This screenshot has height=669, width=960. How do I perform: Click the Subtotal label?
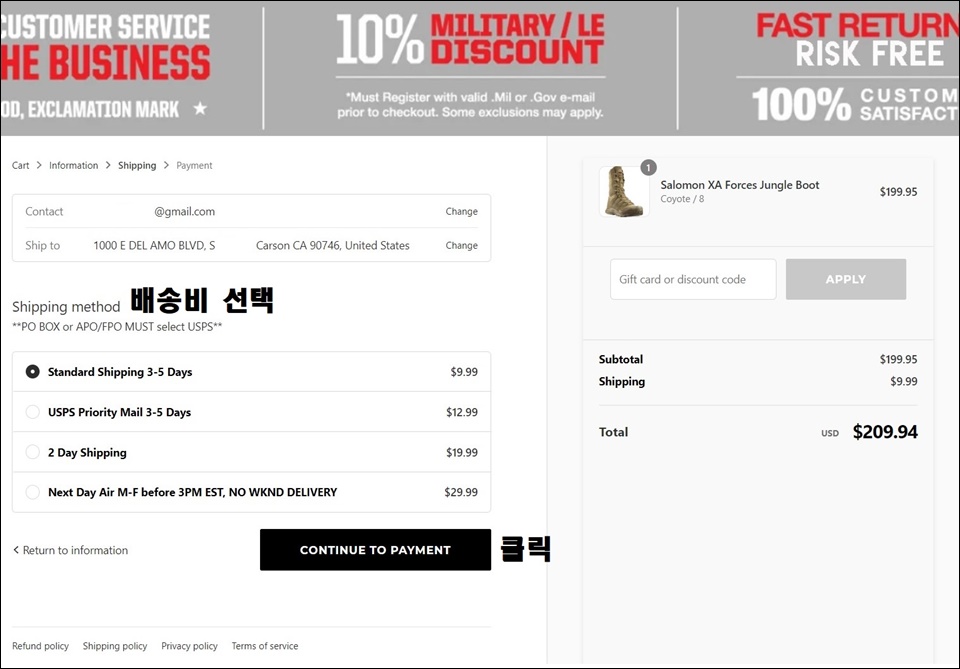(x=621, y=359)
